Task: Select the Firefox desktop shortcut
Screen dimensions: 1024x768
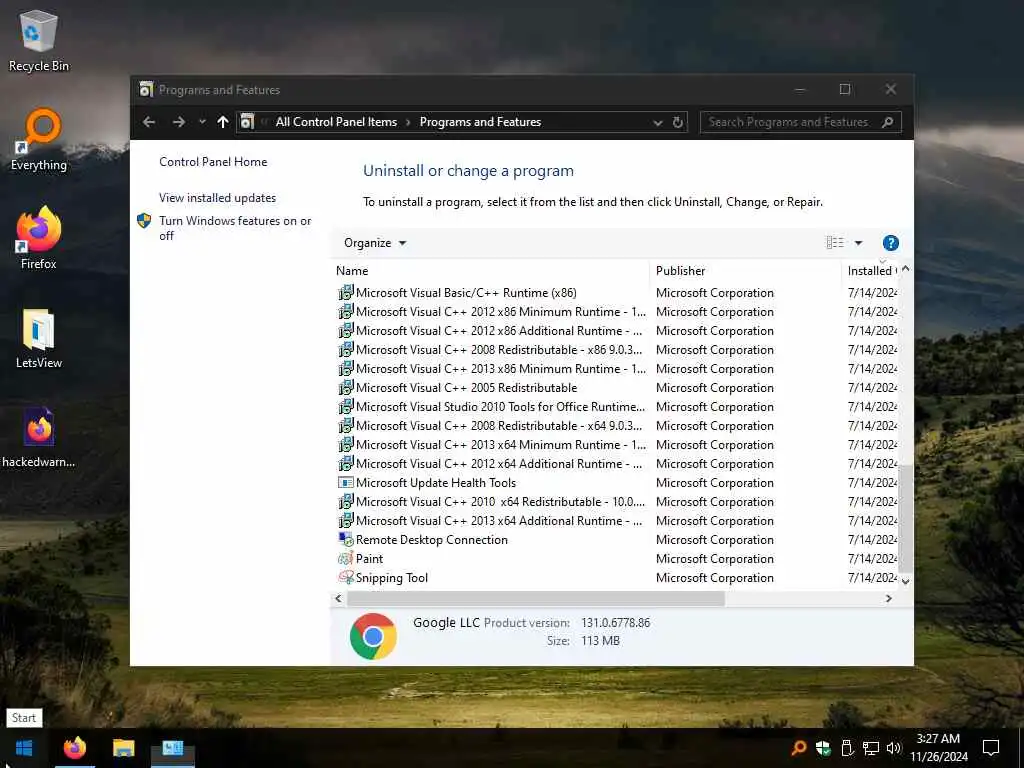Action: coord(39,238)
